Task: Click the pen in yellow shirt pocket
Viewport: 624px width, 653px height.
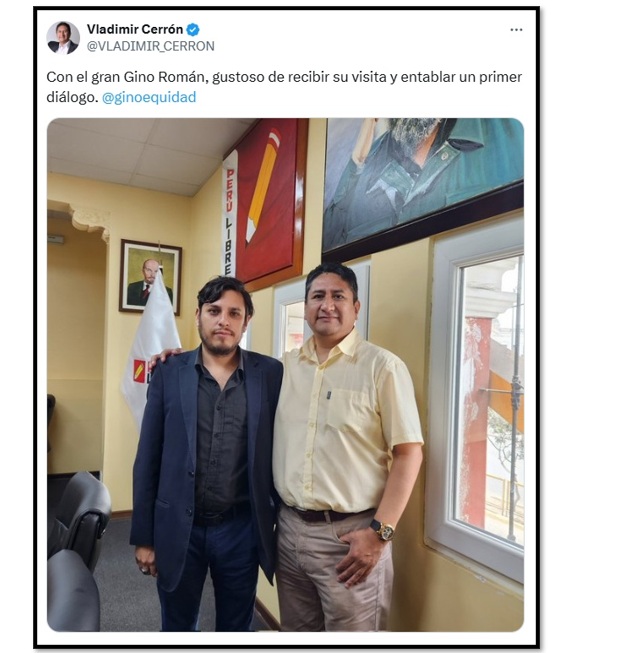Action: click(x=328, y=394)
